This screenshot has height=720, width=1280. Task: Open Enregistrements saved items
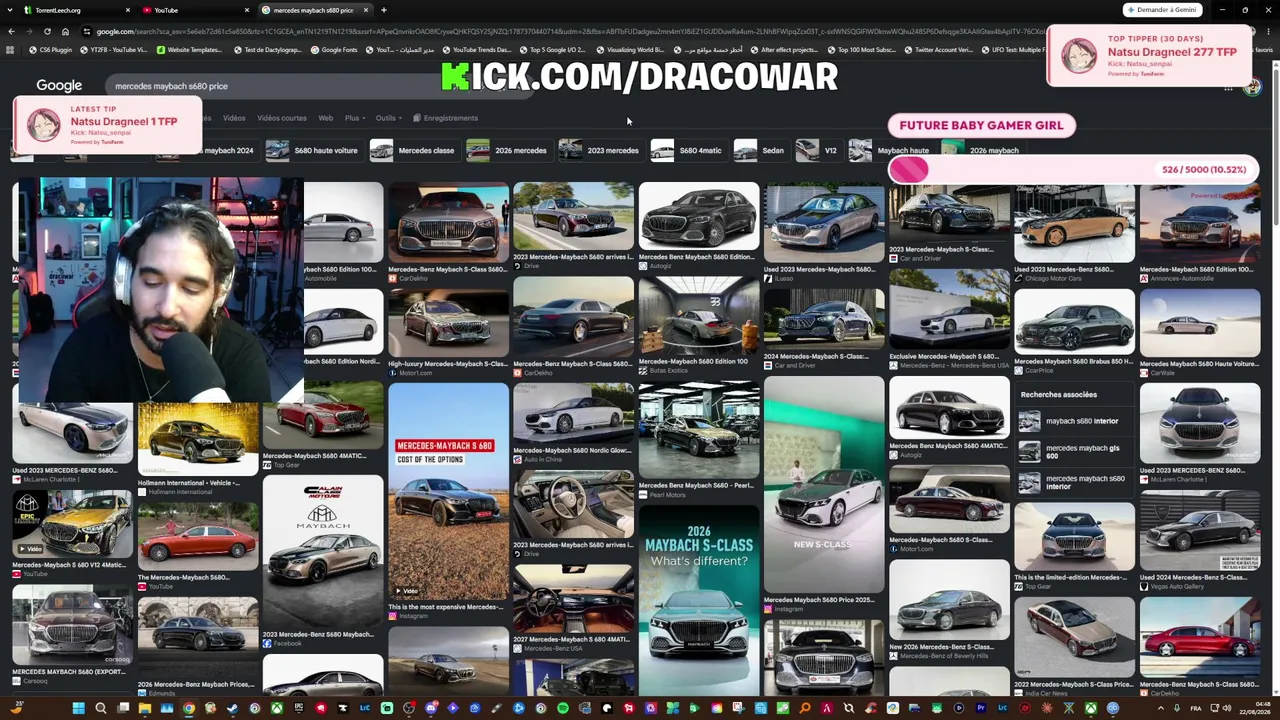[x=446, y=118]
